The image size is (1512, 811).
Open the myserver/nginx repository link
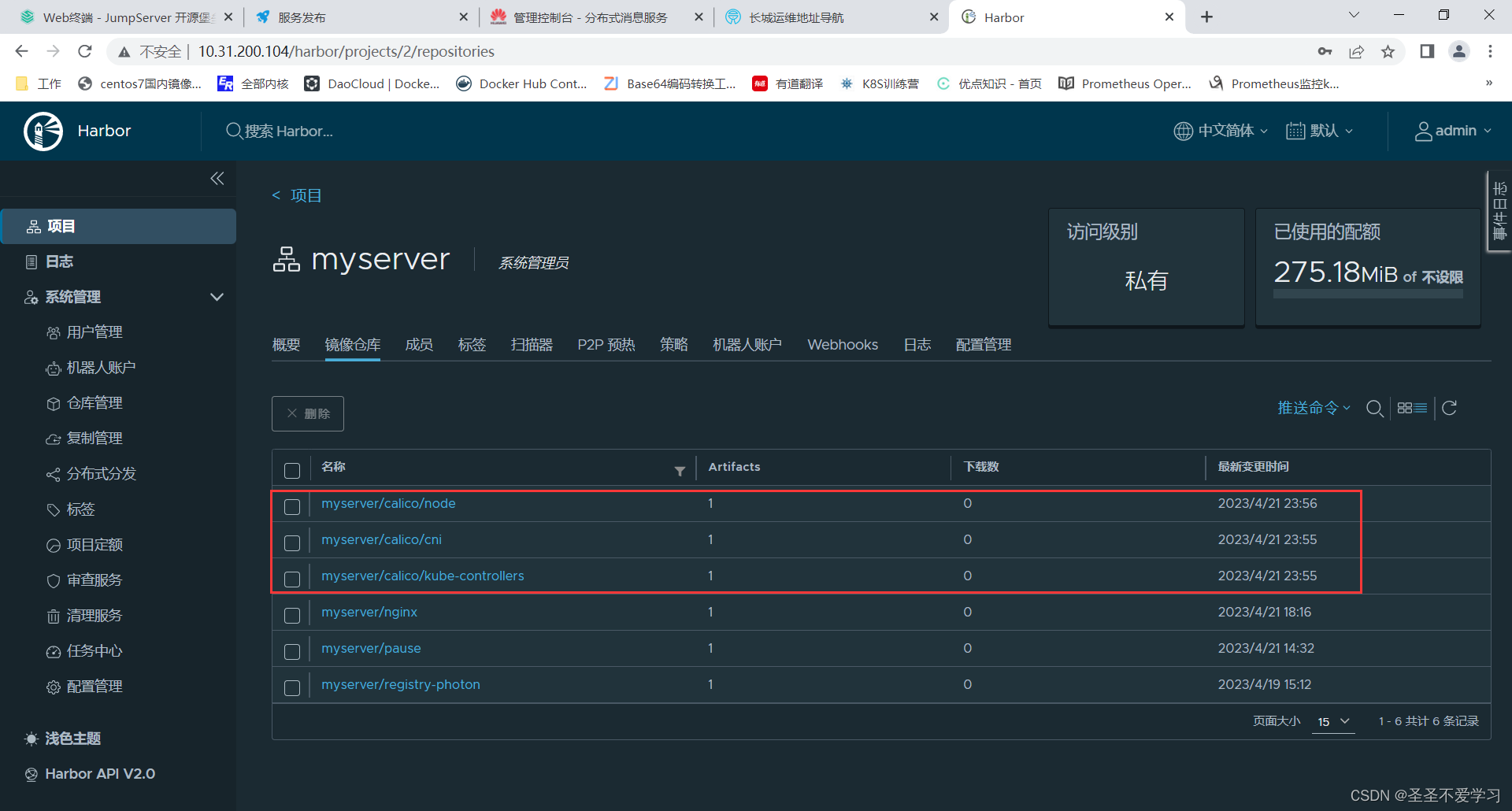[x=369, y=612]
